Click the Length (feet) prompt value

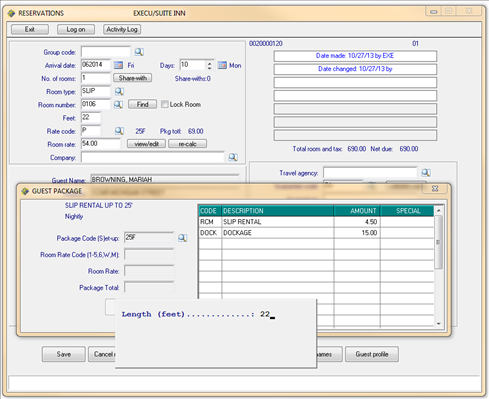pos(265,314)
